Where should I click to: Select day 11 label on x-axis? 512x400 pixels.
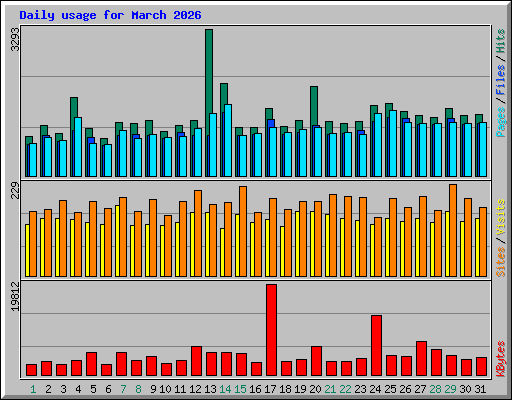click(180, 389)
